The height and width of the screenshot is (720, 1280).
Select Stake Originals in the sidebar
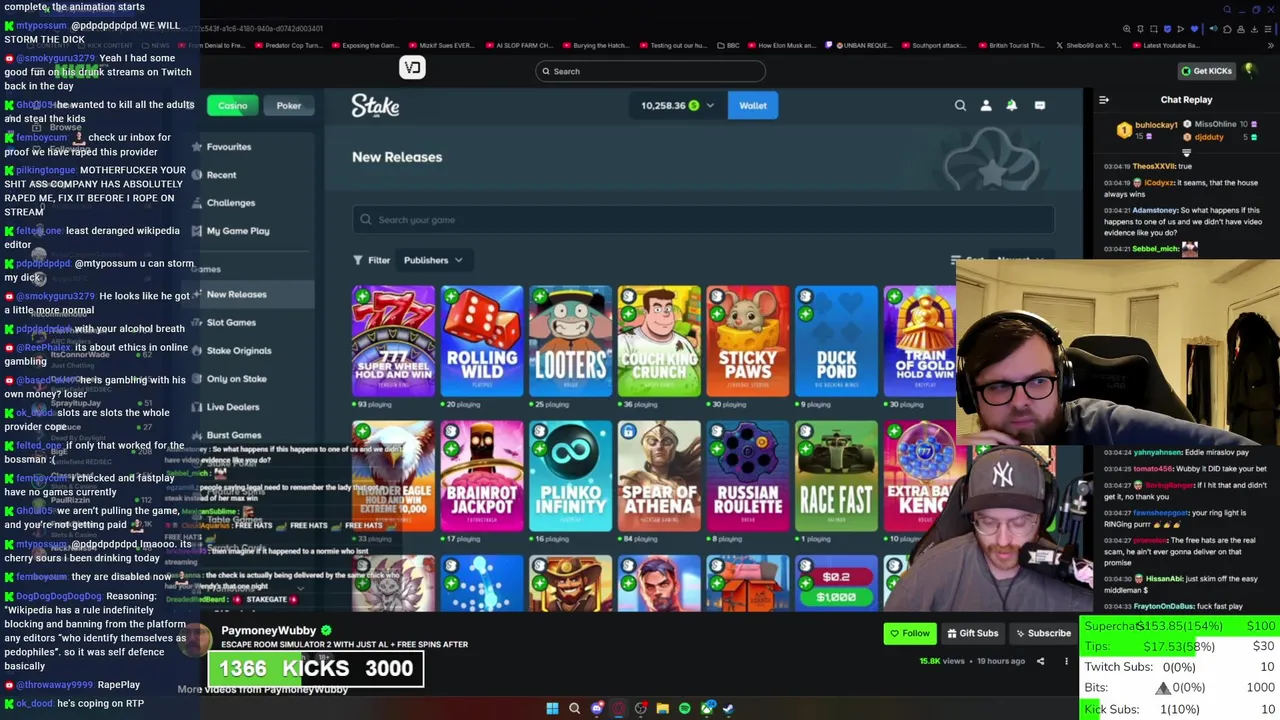[x=238, y=351]
